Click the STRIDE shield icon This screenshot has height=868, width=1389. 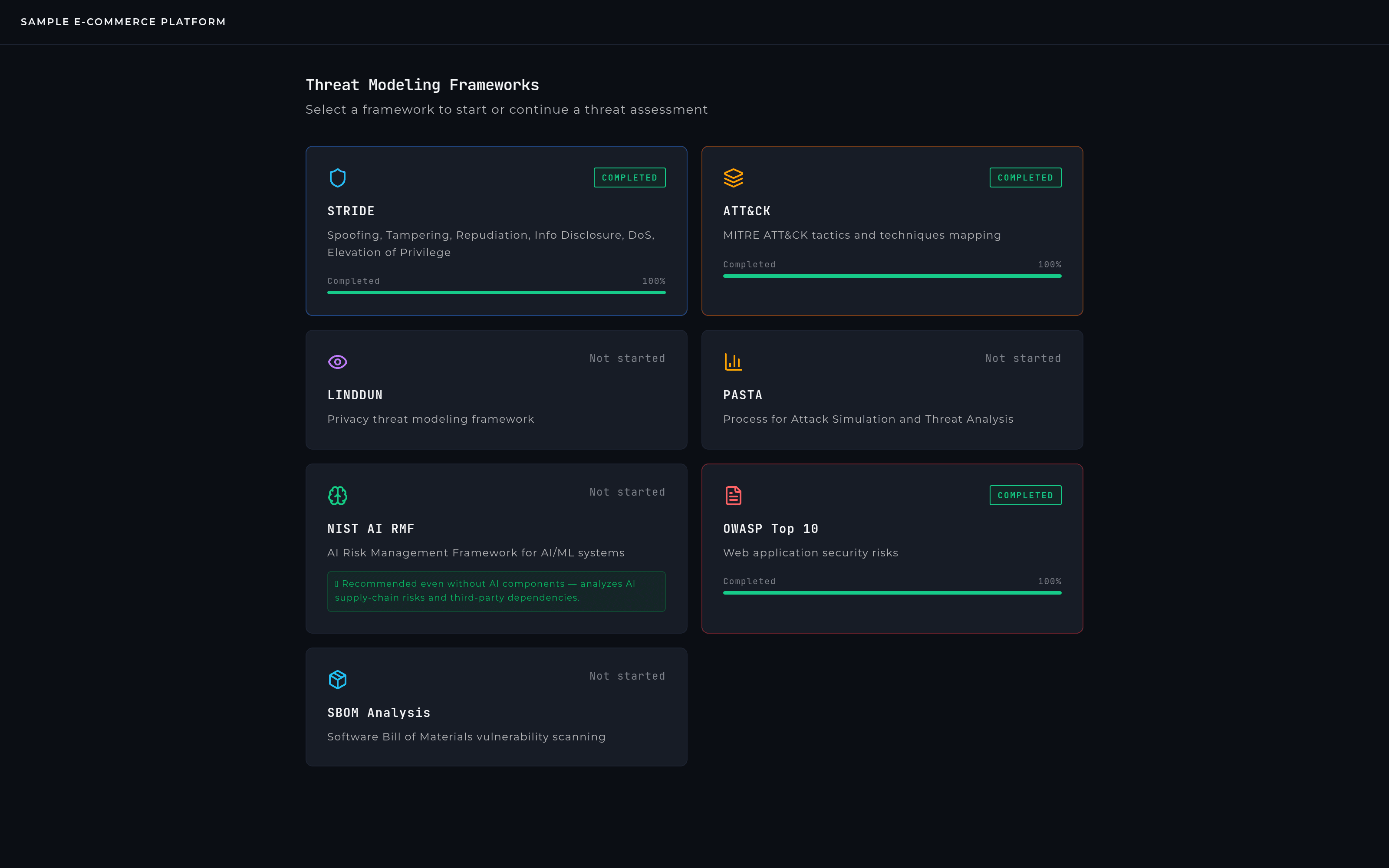coord(338,178)
